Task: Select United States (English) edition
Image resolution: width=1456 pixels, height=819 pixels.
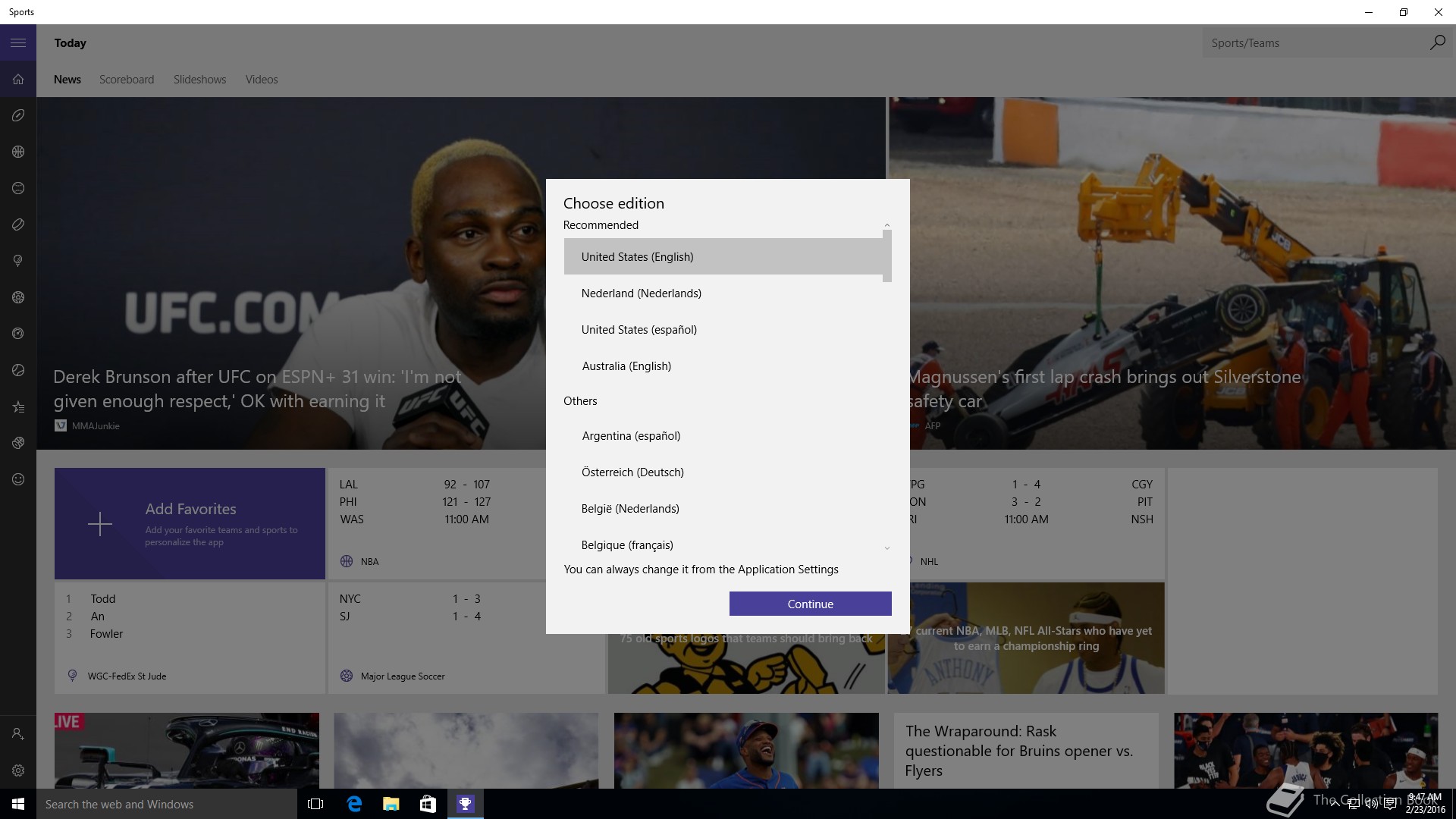Action: [x=723, y=257]
